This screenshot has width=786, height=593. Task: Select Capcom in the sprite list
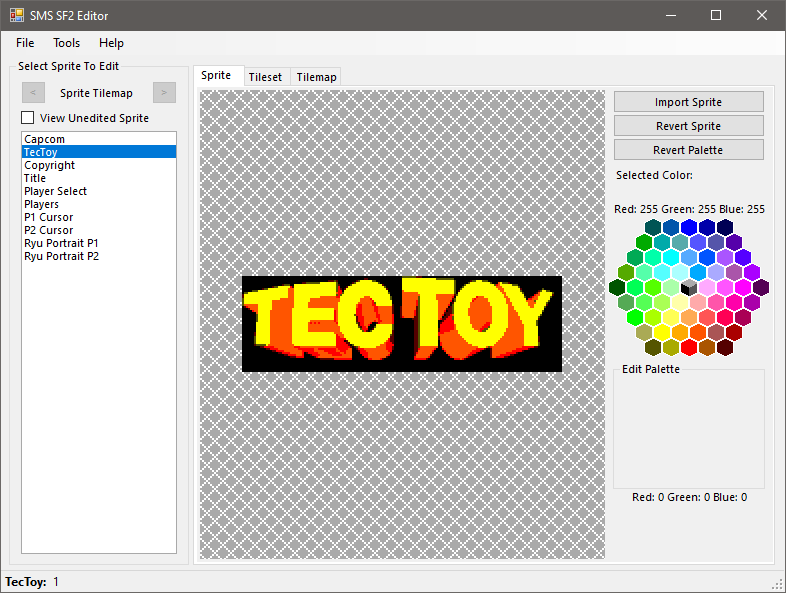coord(99,139)
